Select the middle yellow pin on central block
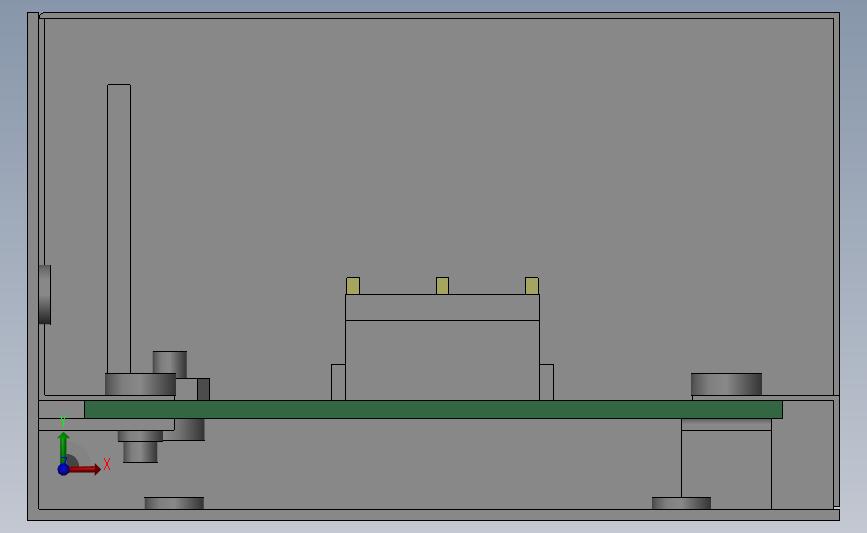The image size is (867, 533). [x=442, y=286]
